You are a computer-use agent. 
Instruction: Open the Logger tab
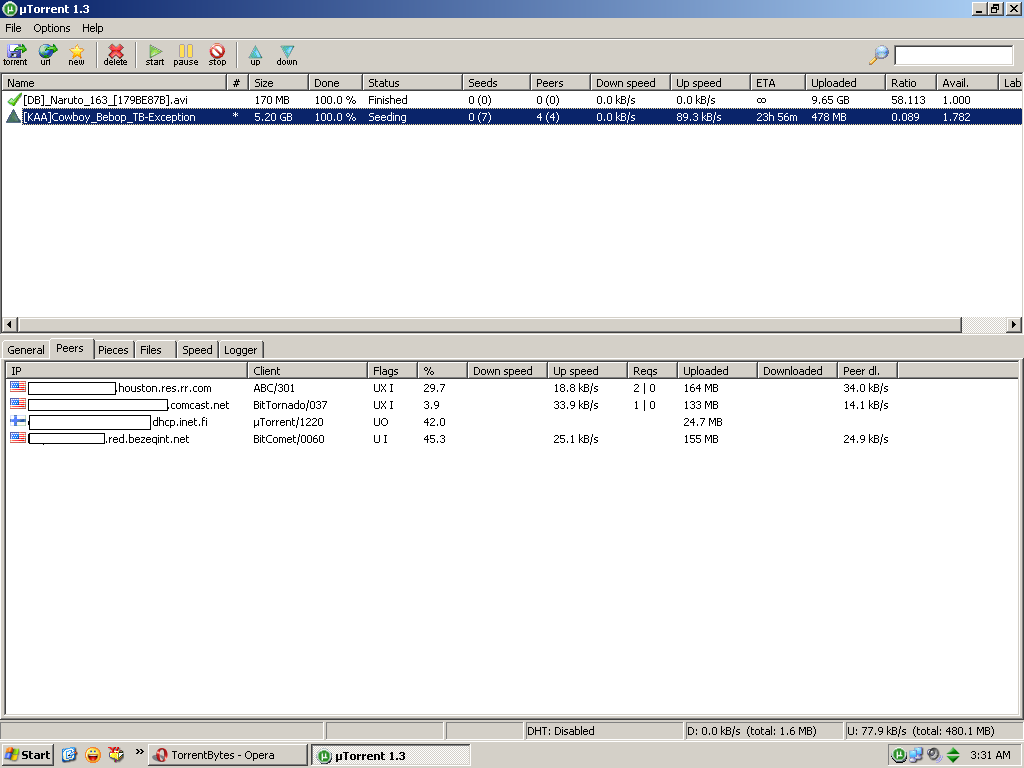coord(240,350)
